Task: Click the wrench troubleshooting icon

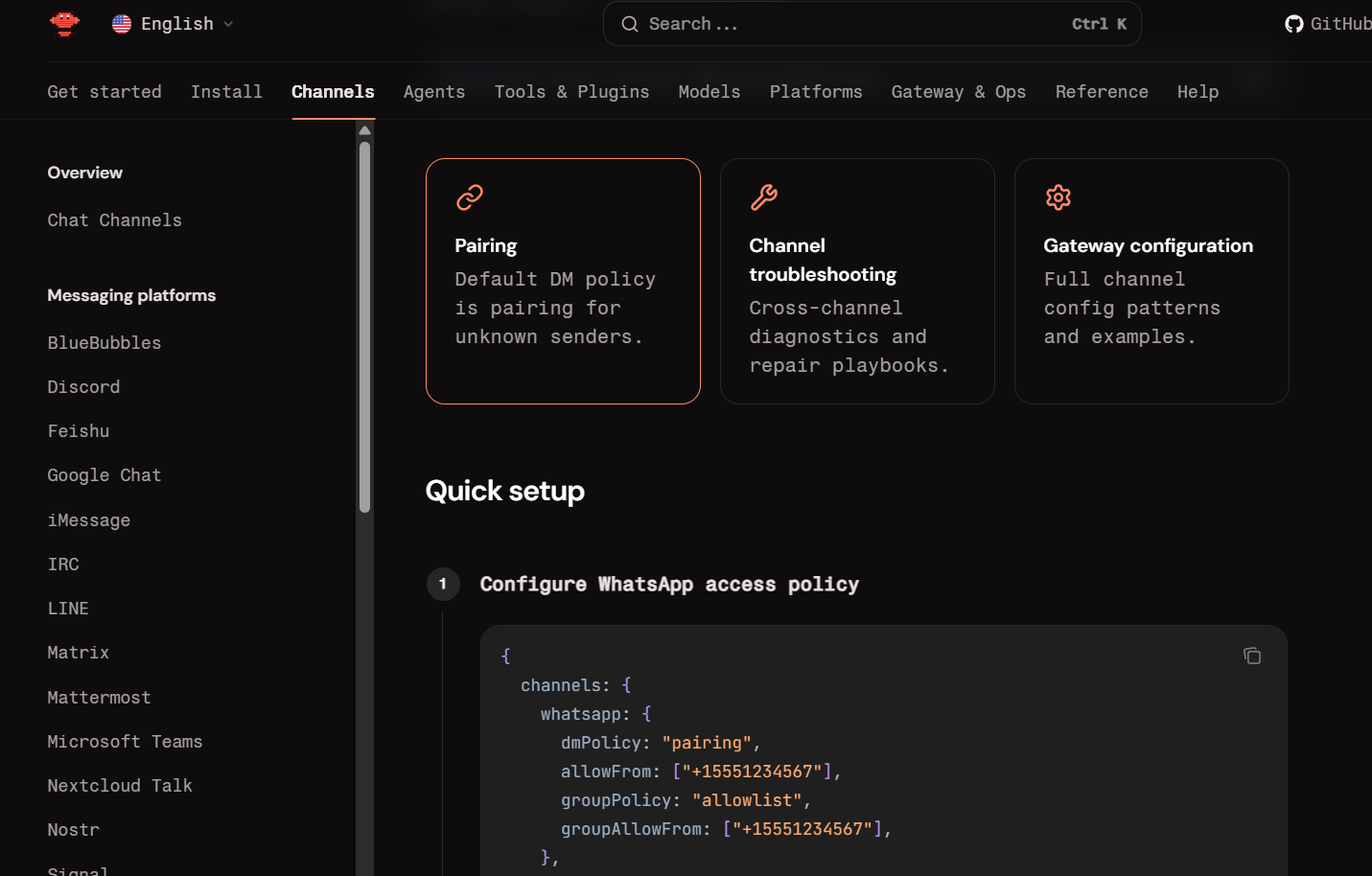Action: tap(764, 197)
